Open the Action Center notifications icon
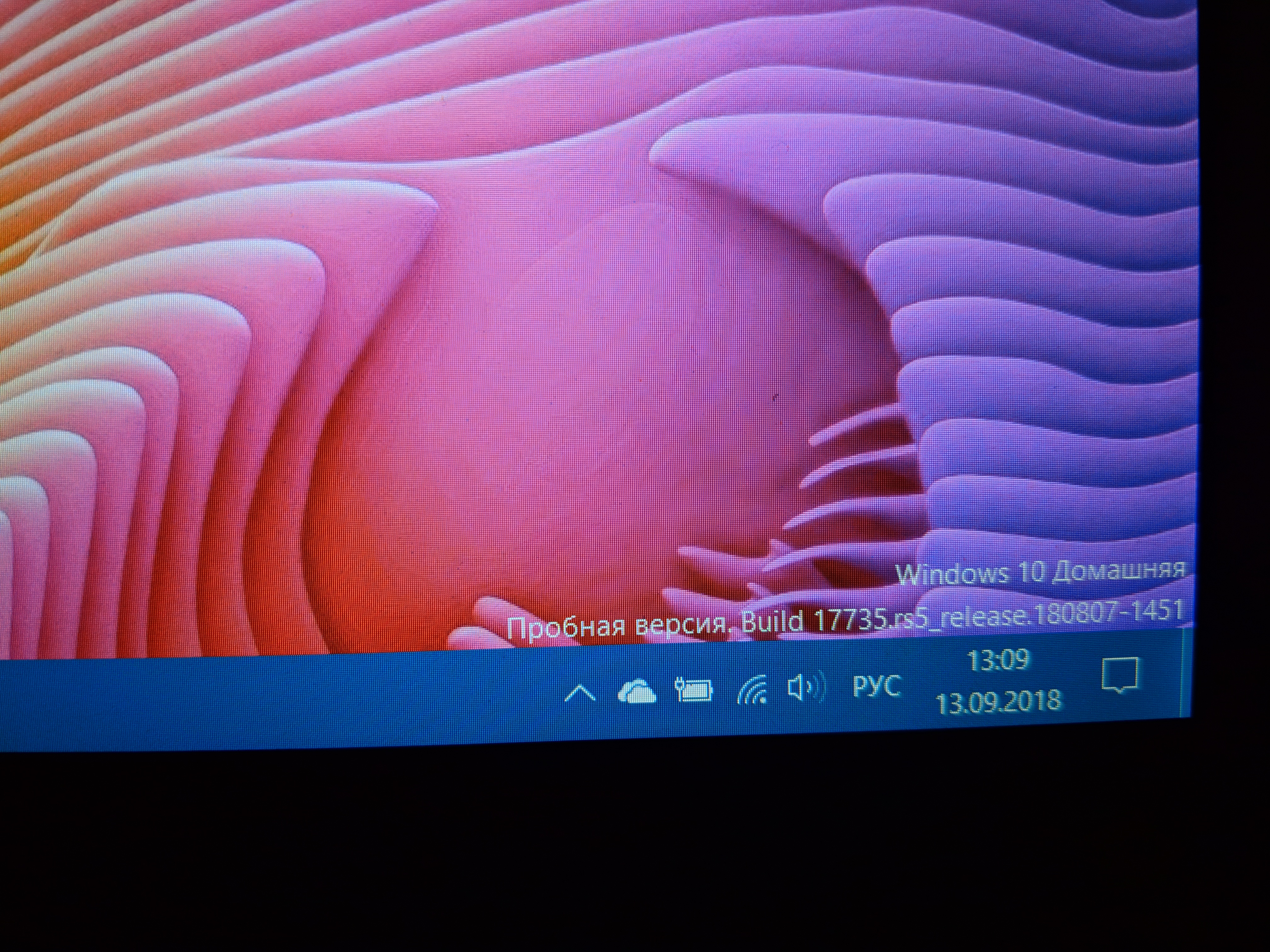The height and width of the screenshot is (952, 1270). tap(1119, 675)
